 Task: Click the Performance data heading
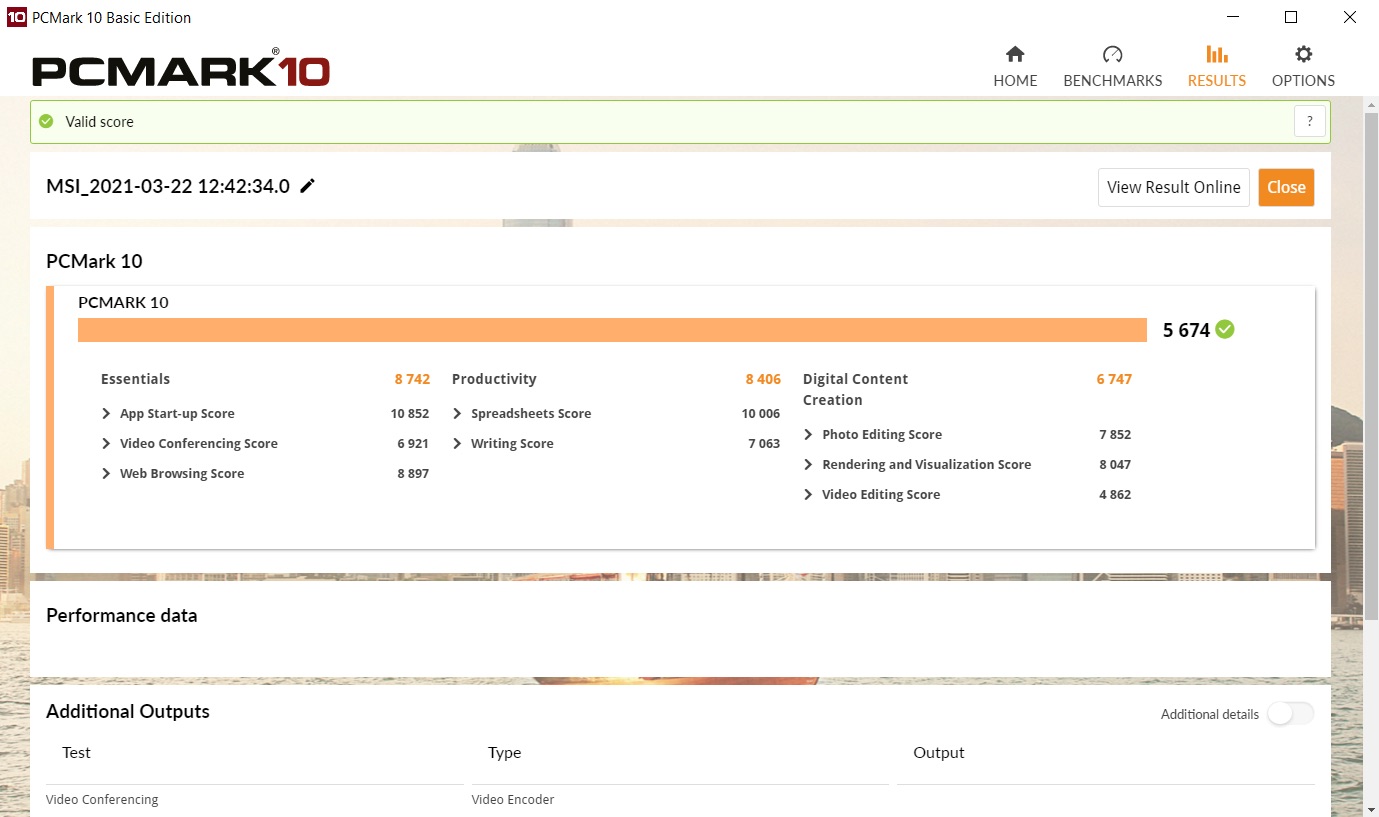pyautogui.click(x=122, y=615)
